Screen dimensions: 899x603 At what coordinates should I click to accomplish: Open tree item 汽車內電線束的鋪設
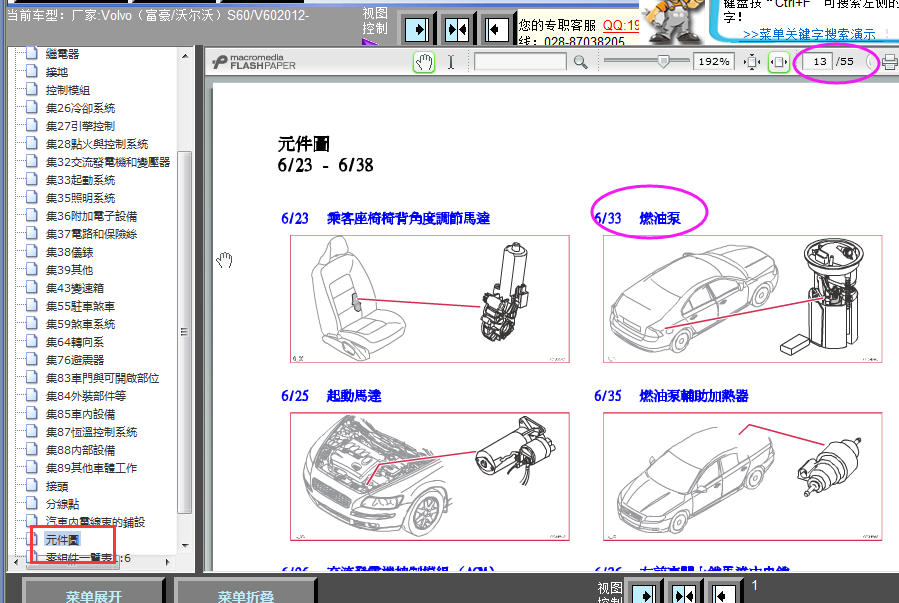point(95,522)
